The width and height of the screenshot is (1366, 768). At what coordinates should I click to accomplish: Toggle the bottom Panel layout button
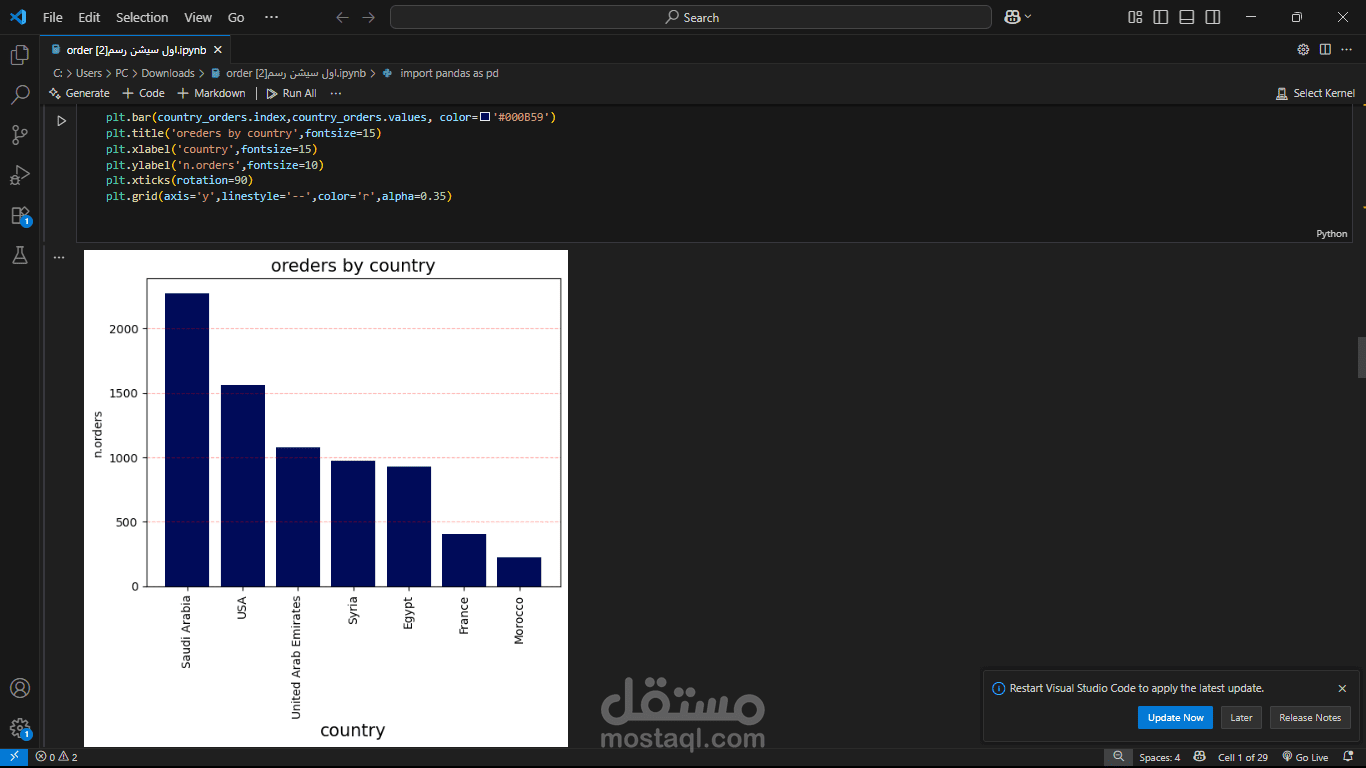[x=1187, y=17]
